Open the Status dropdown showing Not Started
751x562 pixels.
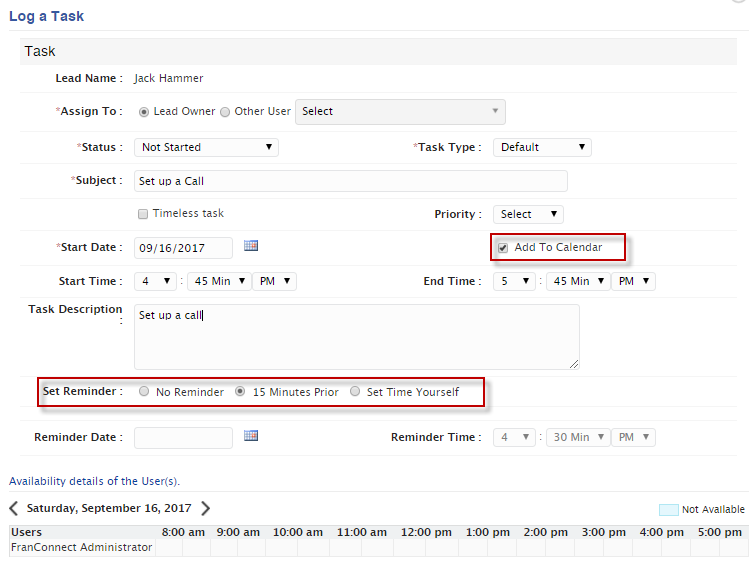coord(206,147)
